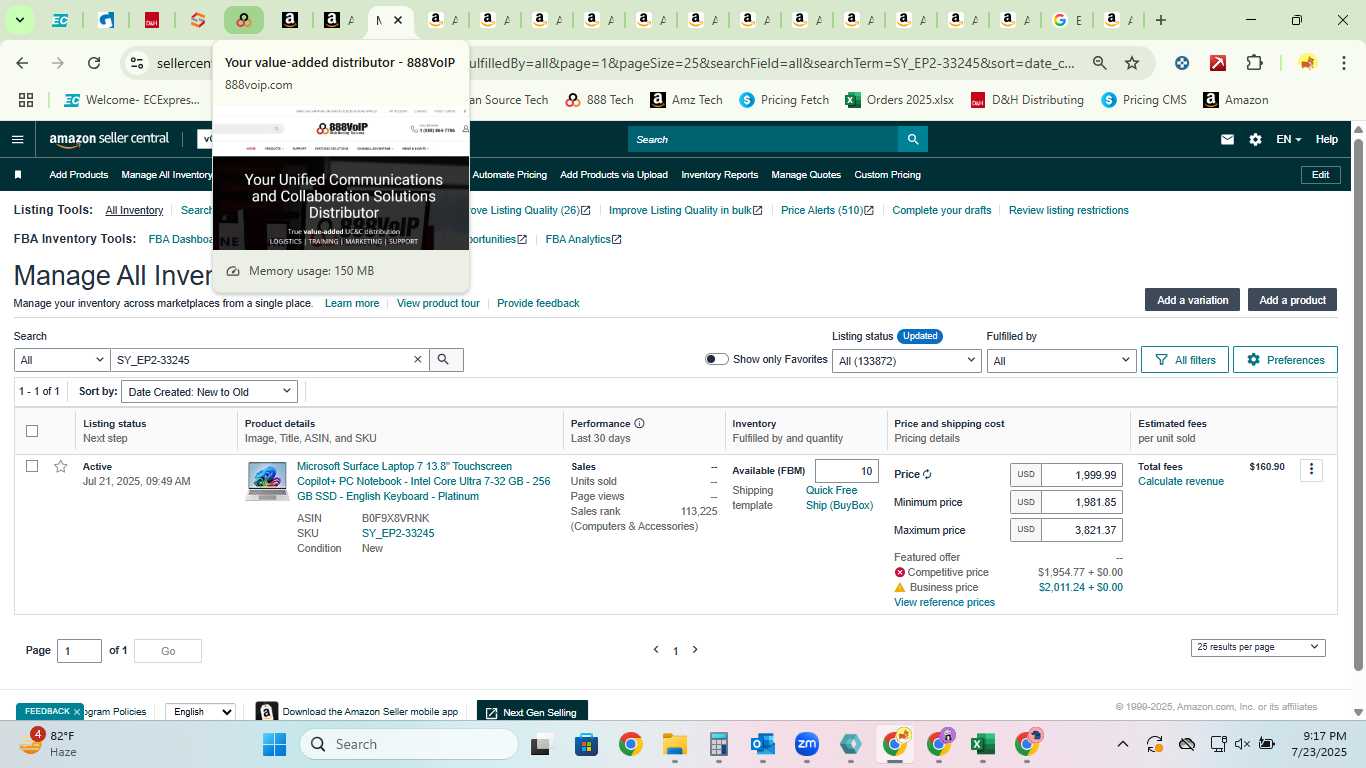Image resolution: width=1366 pixels, height=768 pixels.
Task: Click View reference prices link
Action: coord(944,602)
